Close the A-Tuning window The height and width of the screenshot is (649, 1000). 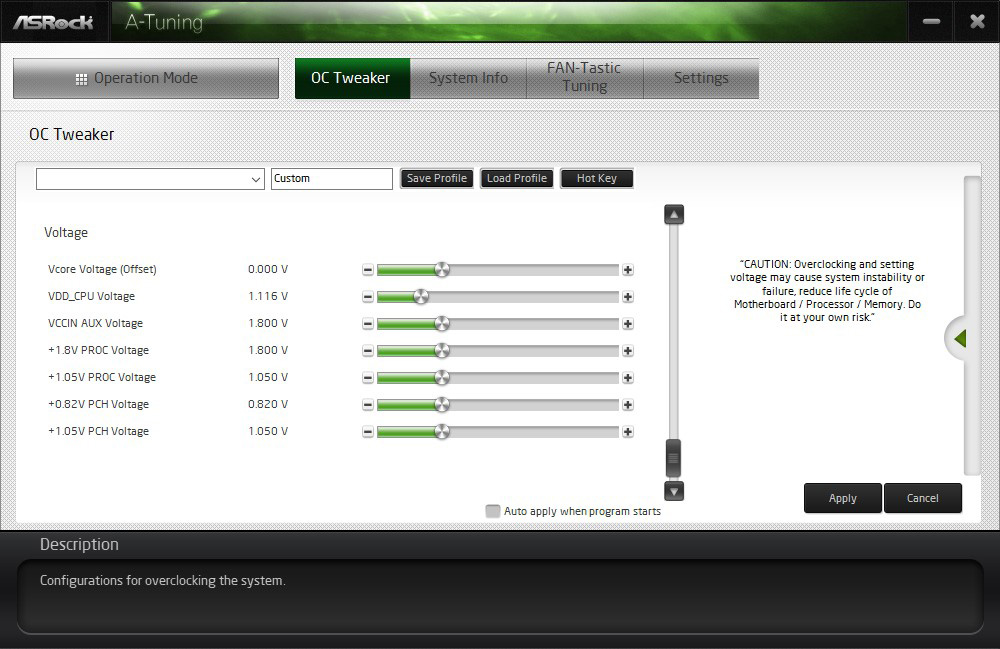click(977, 22)
